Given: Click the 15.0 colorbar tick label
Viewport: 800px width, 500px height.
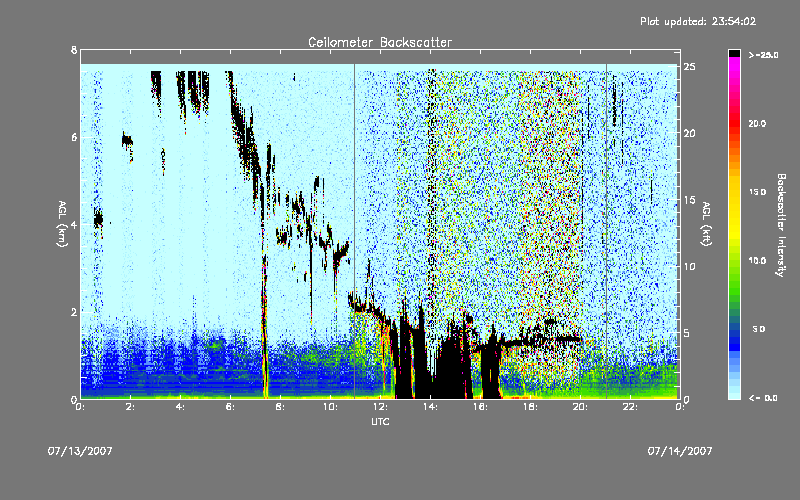Looking at the screenshot, I should 757,192.
